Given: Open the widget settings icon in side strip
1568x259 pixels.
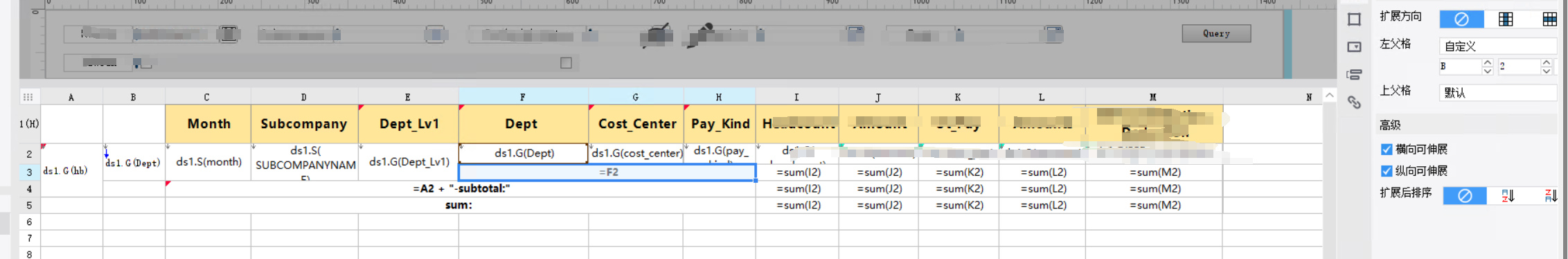Looking at the screenshot, I should point(1354,47).
